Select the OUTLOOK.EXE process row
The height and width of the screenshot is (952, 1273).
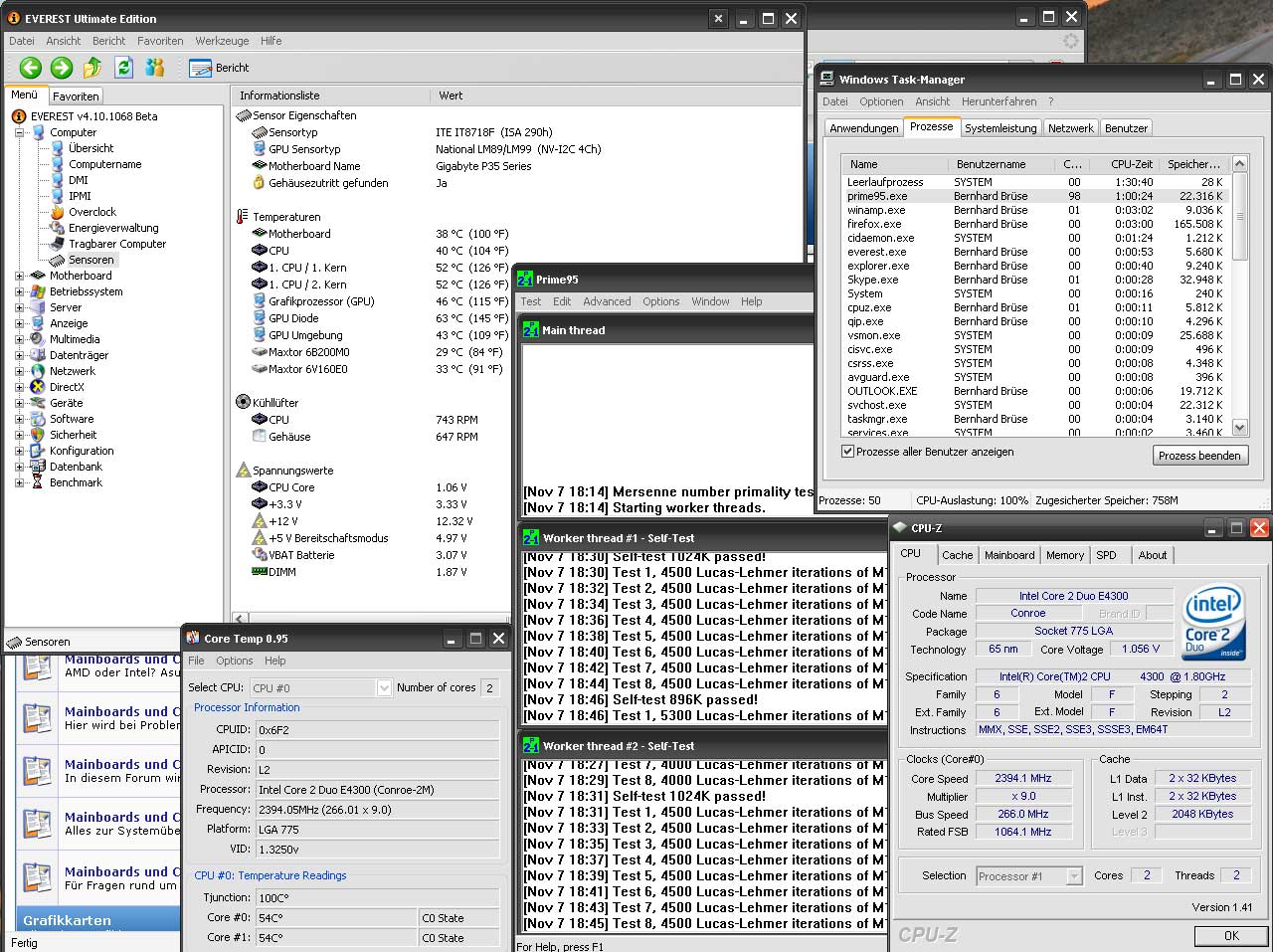click(1035, 391)
